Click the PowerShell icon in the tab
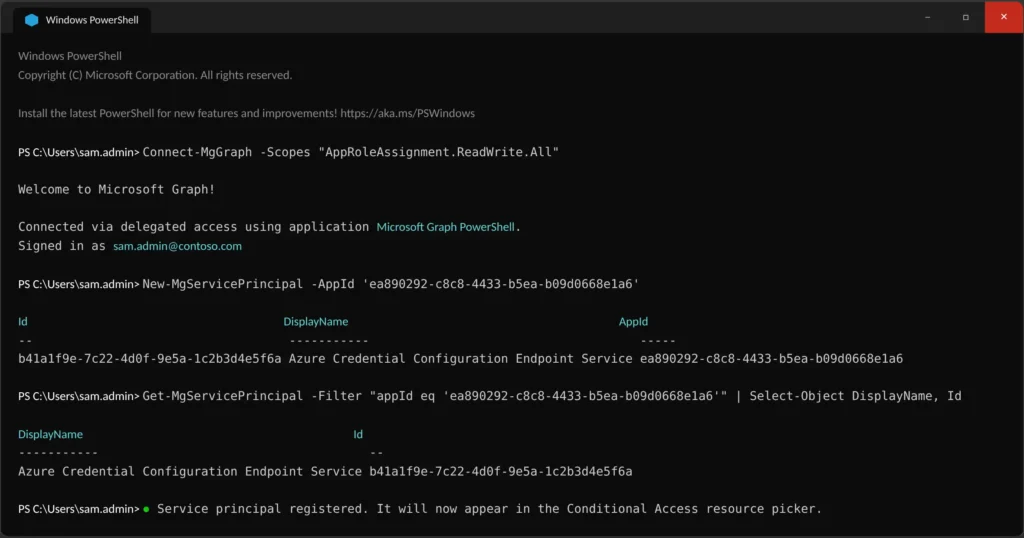 click(x=31, y=20)
